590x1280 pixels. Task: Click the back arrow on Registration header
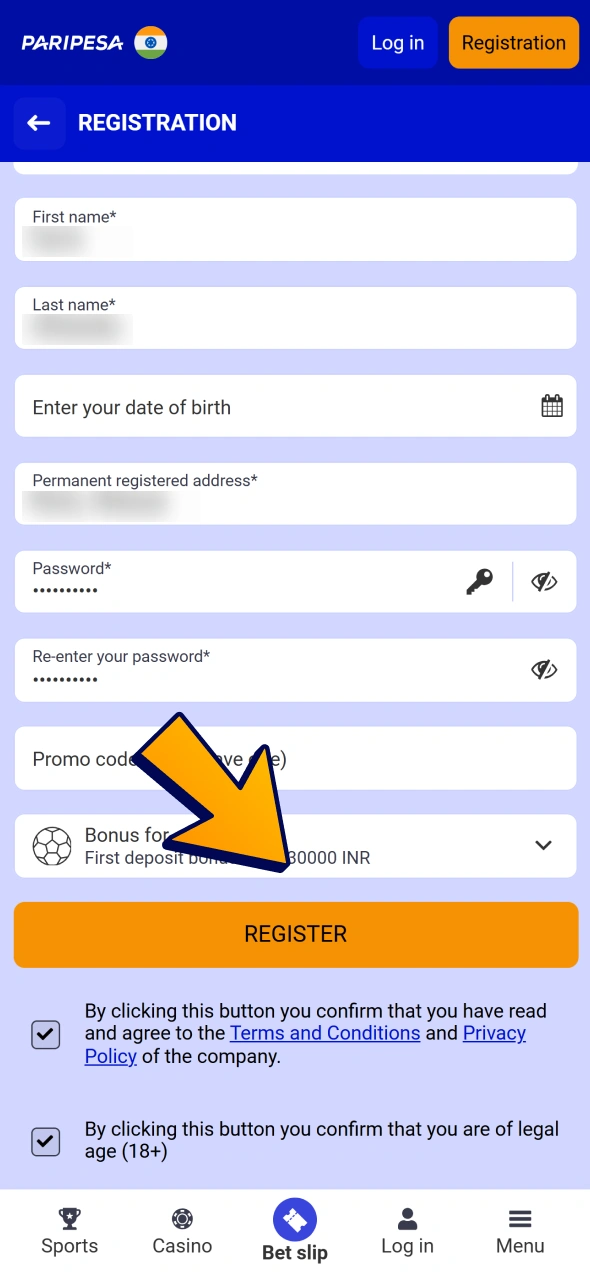pos(38,122)
